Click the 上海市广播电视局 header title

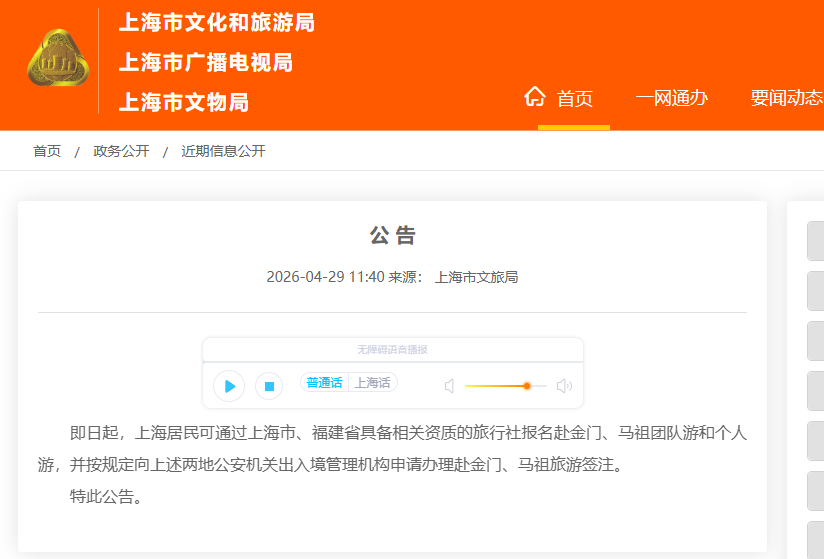pos(205,62)
